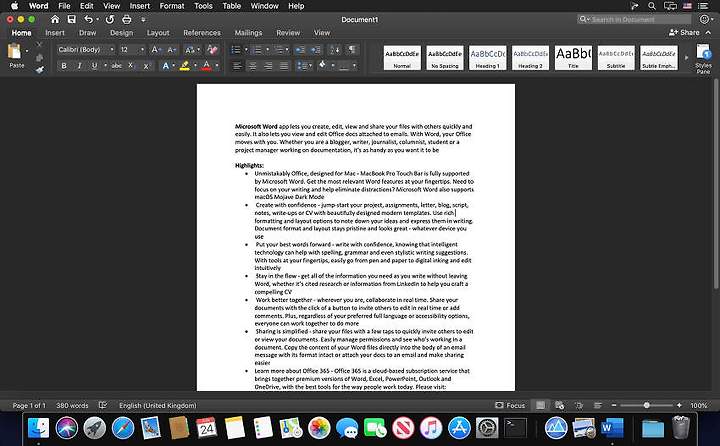This screenshot has width=720, height=446.
Task: Cut selection with the scissors icon
Action: 39,45
